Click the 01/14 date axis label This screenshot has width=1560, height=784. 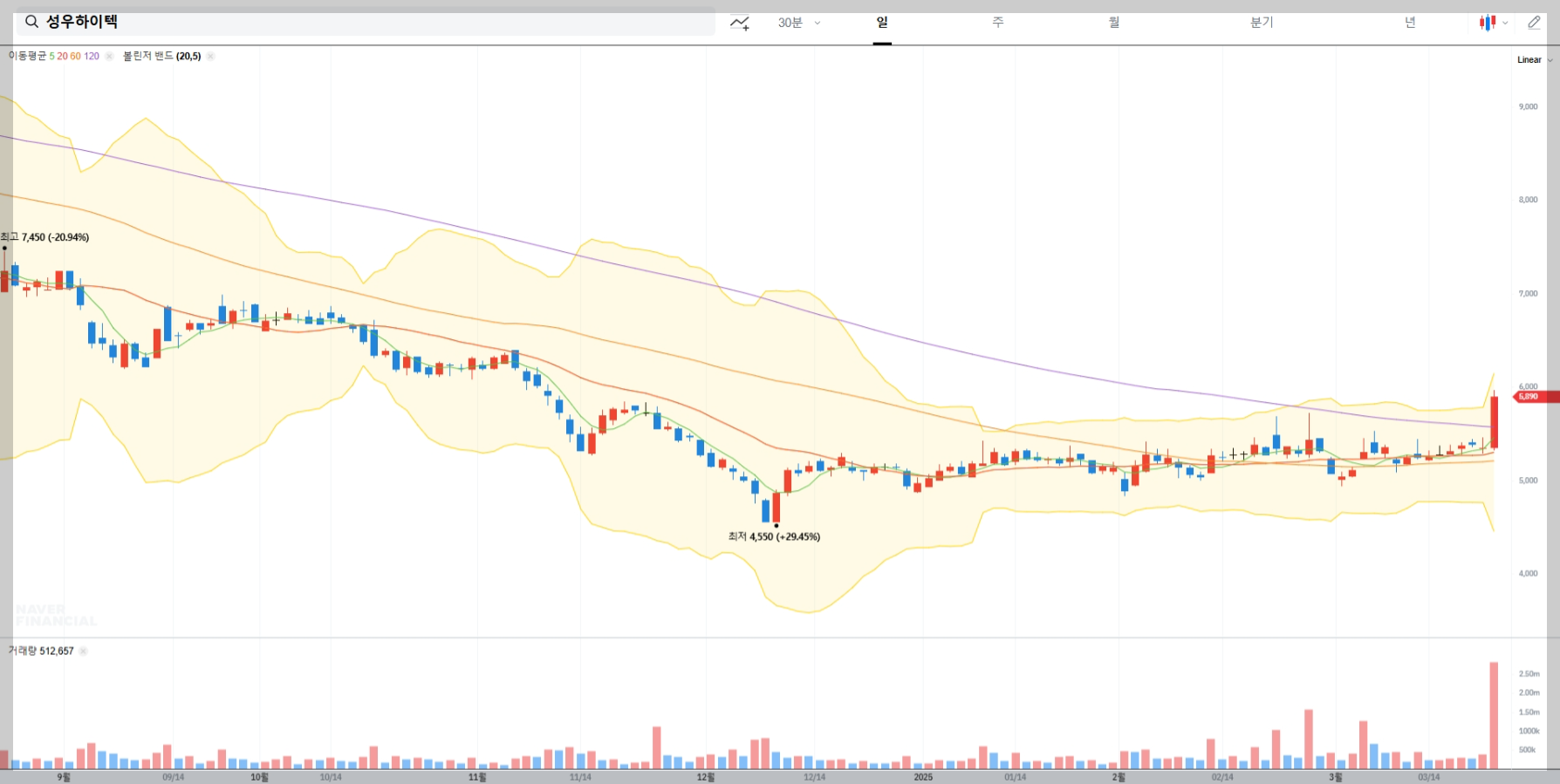[x=1015, y=777]
